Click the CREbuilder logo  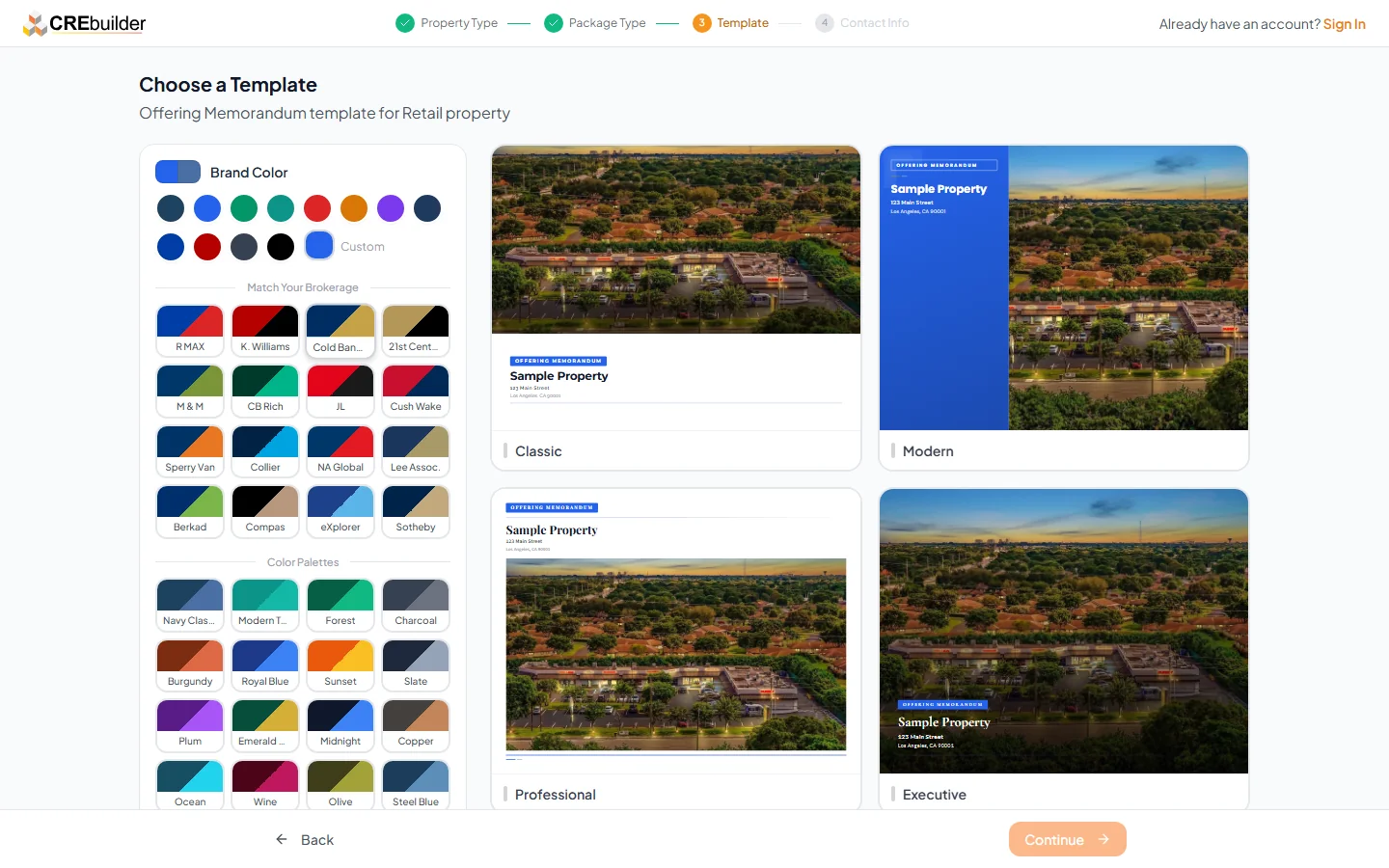84,23
